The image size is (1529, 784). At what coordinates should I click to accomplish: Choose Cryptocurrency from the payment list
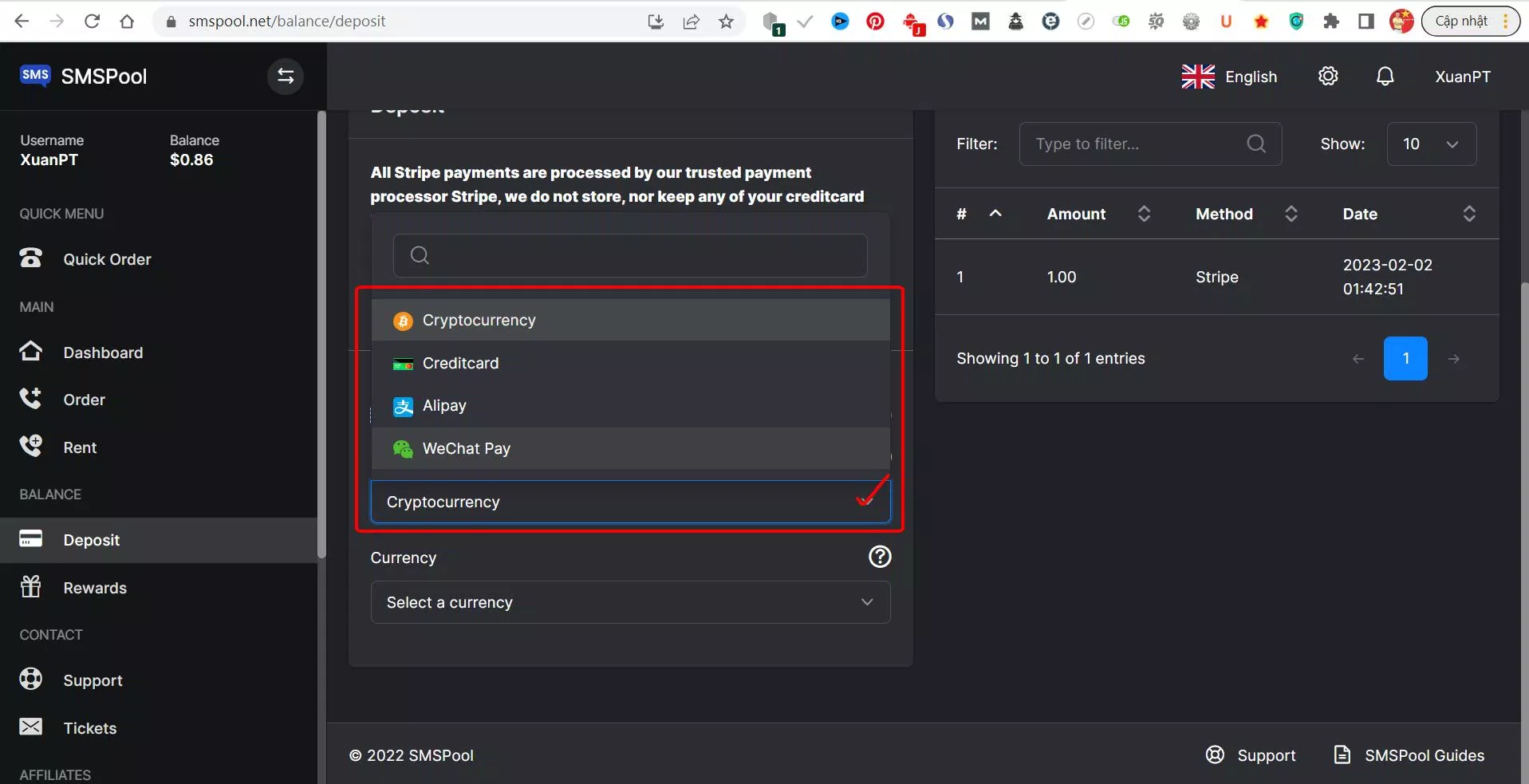point(630,320)
